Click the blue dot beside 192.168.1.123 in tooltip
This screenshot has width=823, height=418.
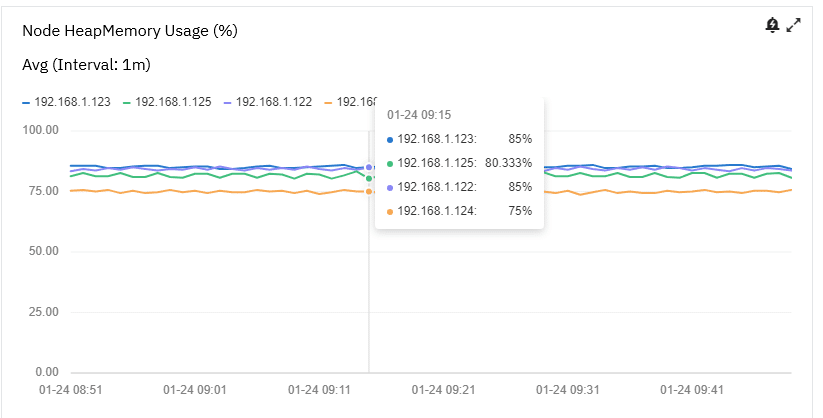[x=390, y=139]
